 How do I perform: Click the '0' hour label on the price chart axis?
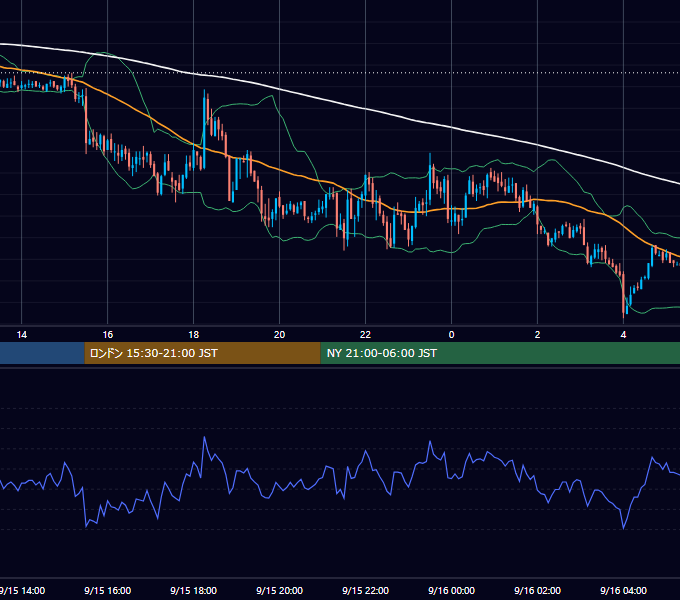click(x=451, y=335)
